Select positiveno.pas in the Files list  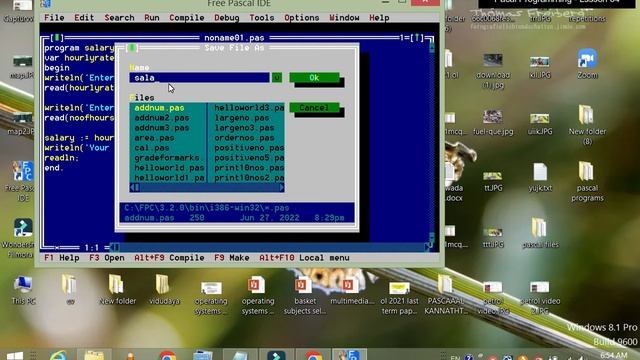click(249, 148)
